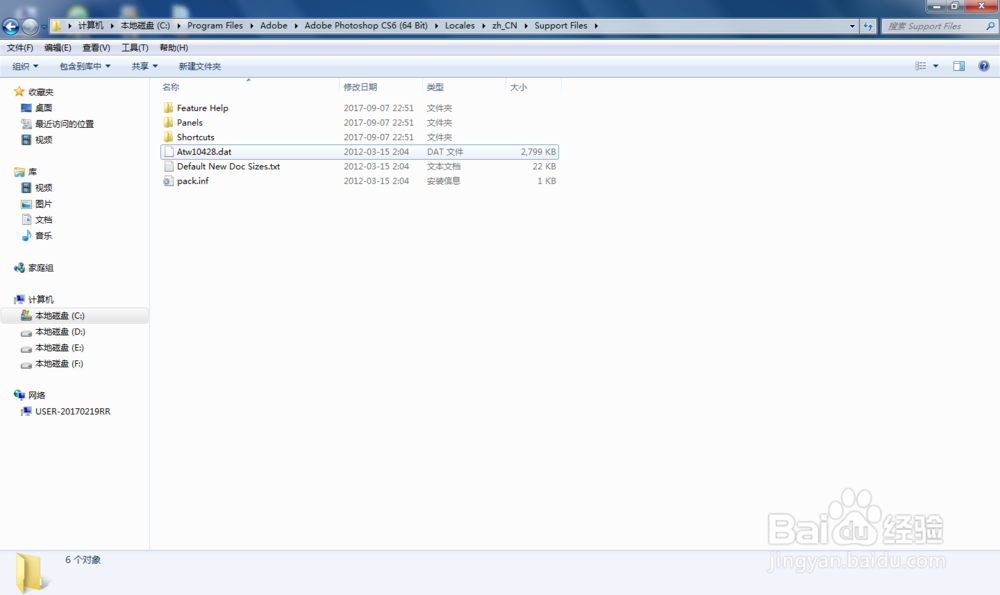Select the Default New Doc Sizes.txt icon

(168, 166)
